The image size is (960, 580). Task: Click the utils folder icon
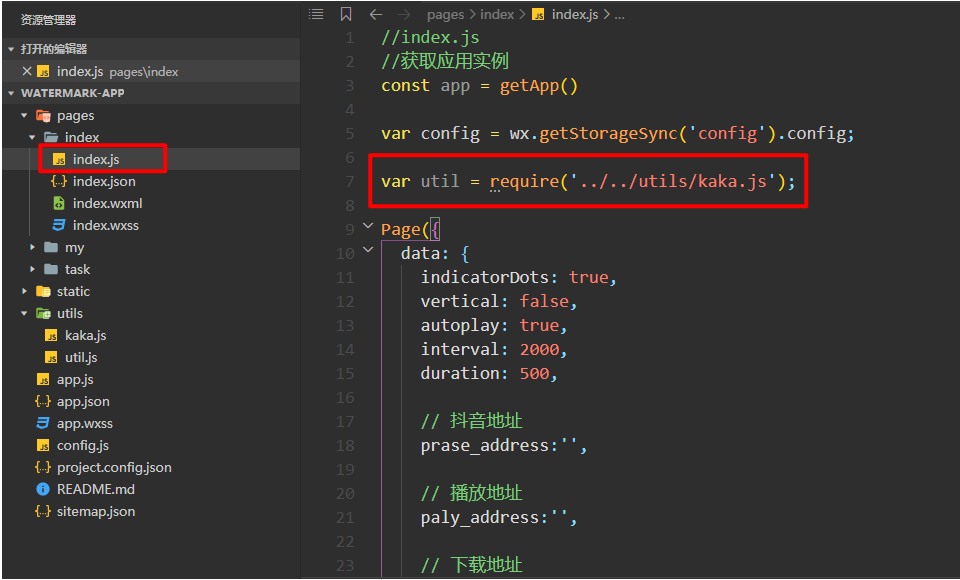43,314
